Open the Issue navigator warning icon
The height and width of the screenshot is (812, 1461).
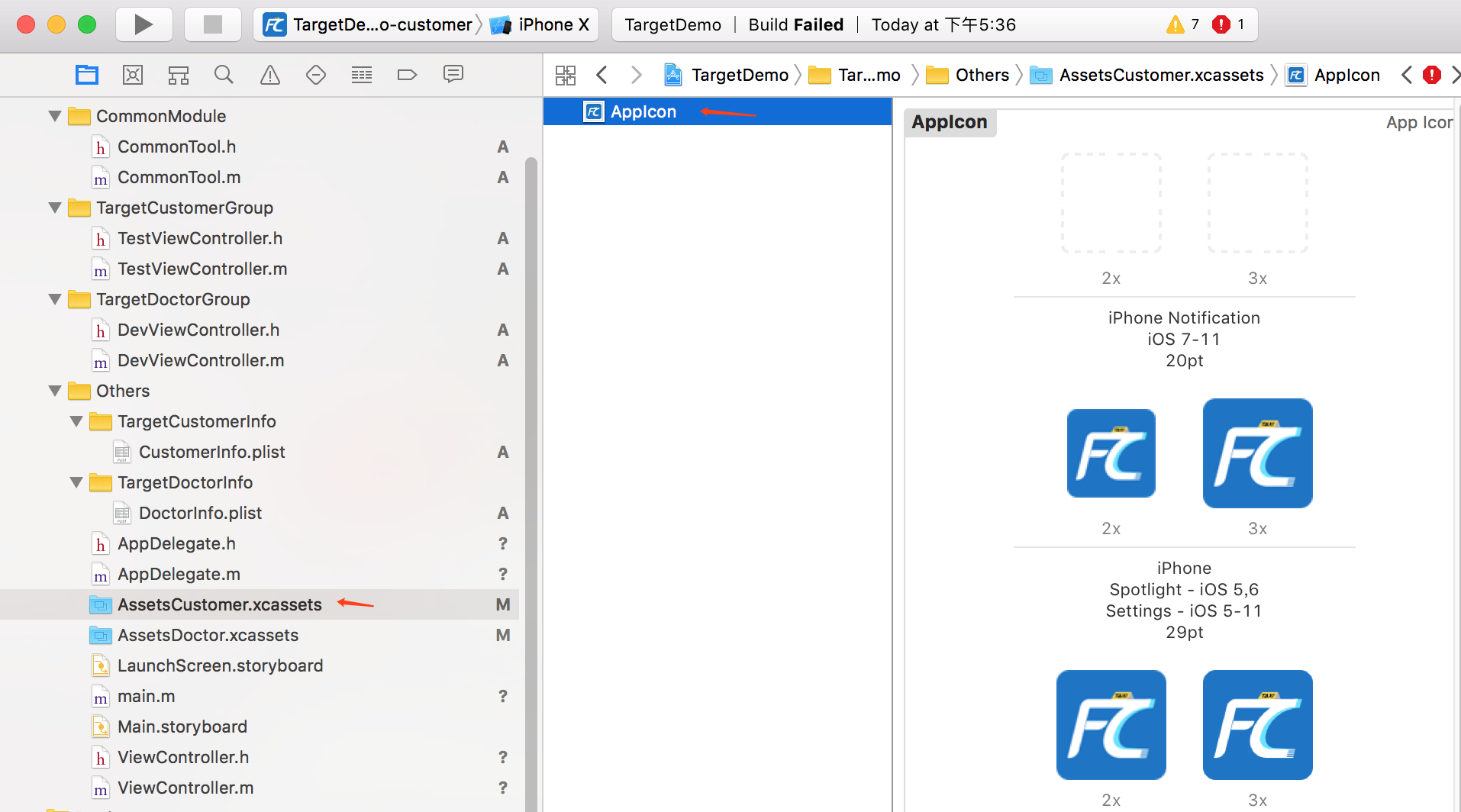270,75
